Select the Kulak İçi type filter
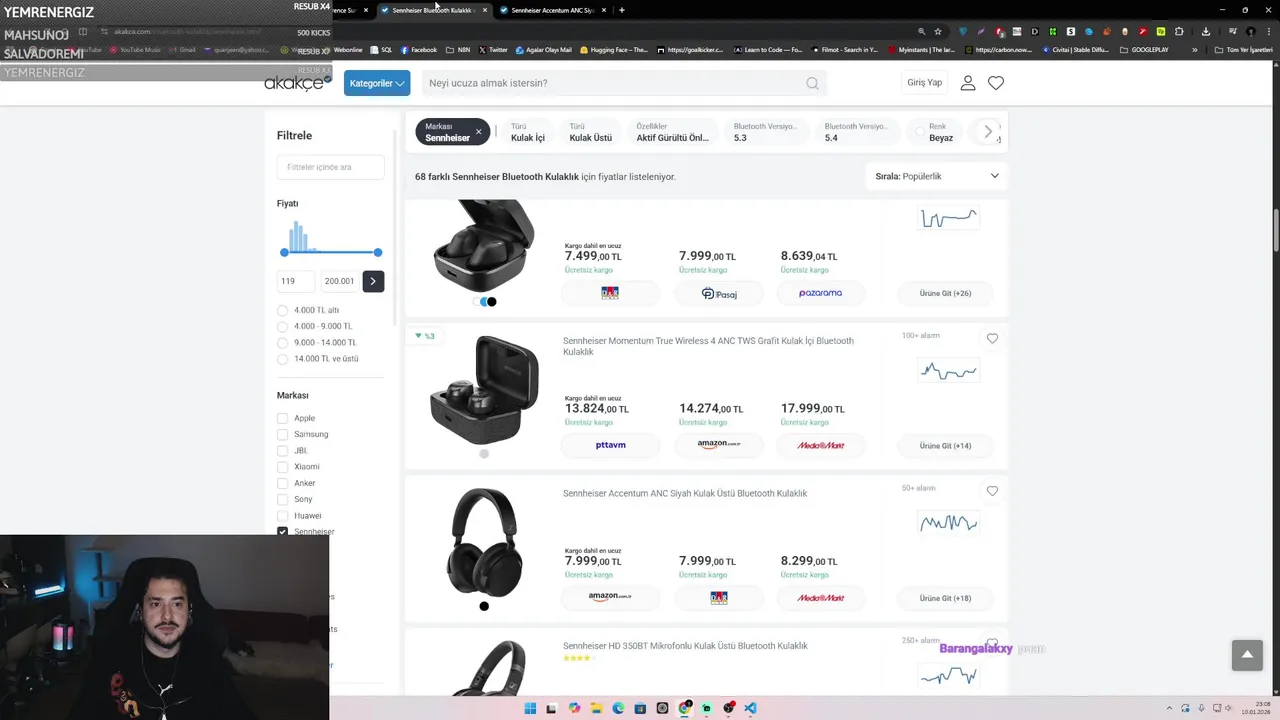Image resolution: width=1280 pixels, height=720 pixels. point(528,132)
